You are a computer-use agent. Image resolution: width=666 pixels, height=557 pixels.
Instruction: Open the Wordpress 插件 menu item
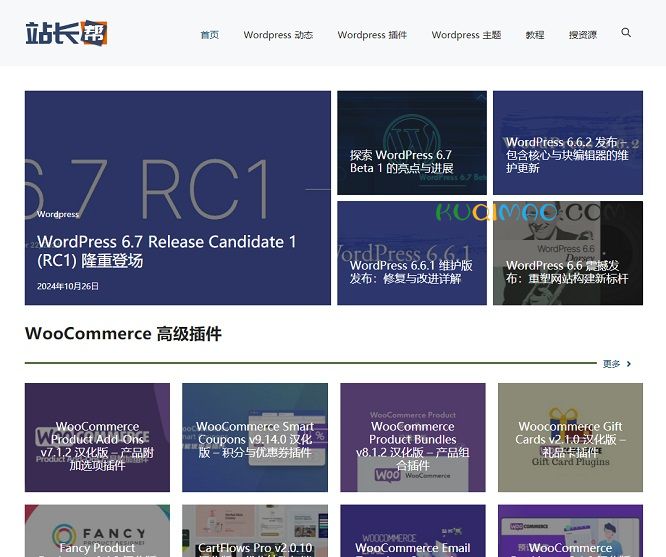click(372, 35)
